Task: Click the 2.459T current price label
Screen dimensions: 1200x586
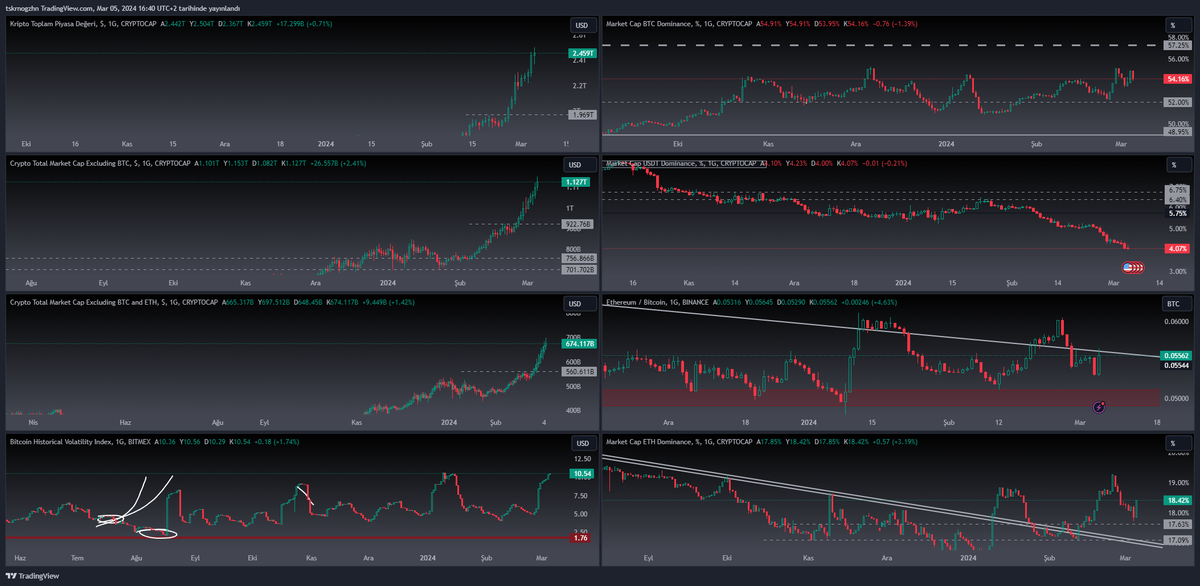Action: coord(581,53)
